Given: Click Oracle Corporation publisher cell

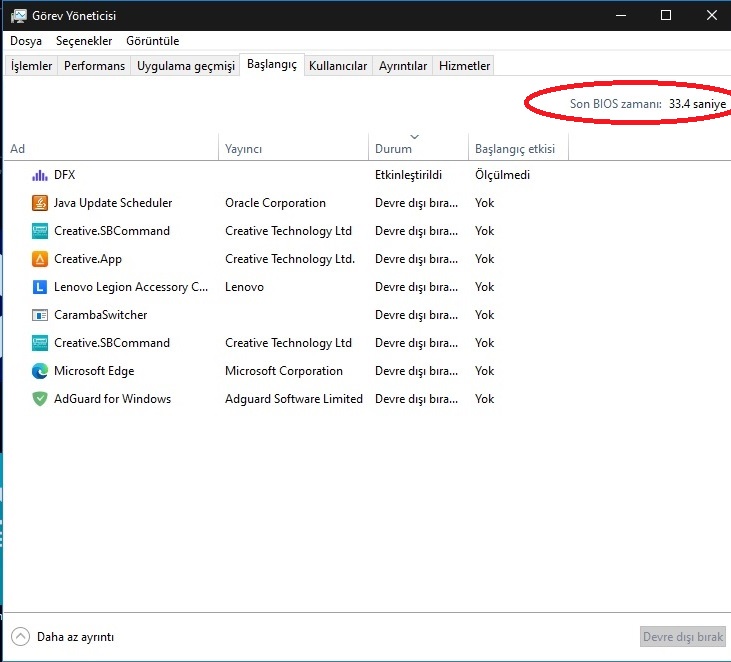Looking at the screenshot, I should click(276, 203).
